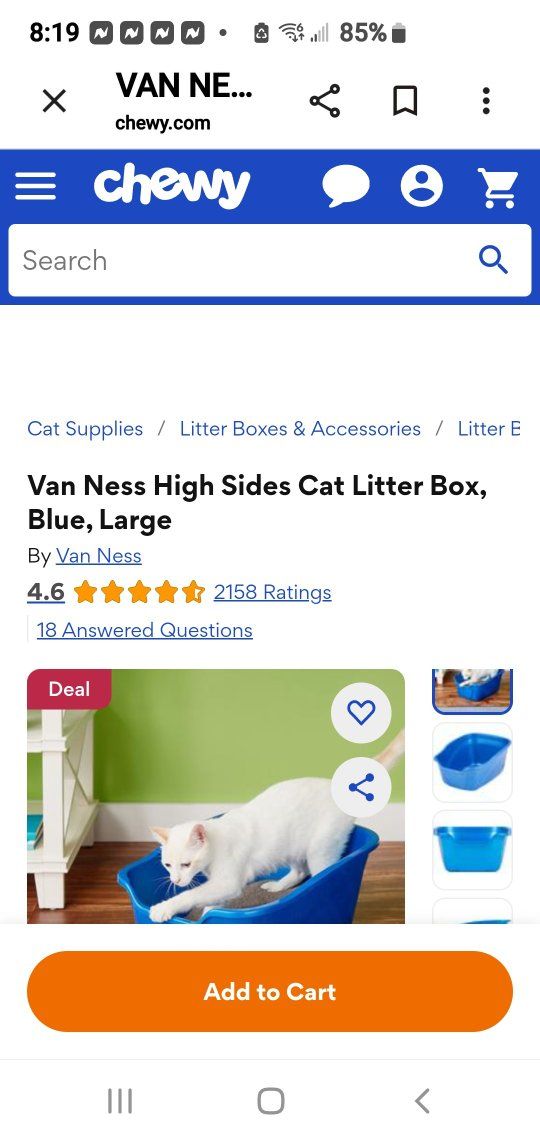
Task: Click in the Search field
Action: tap(270, 260)
